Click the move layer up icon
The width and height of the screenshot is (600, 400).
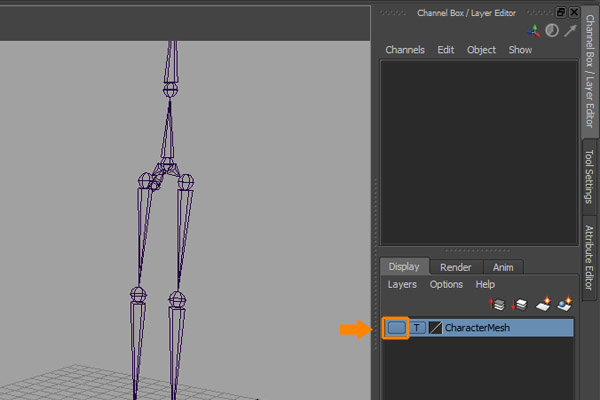(x=498, y=303)
